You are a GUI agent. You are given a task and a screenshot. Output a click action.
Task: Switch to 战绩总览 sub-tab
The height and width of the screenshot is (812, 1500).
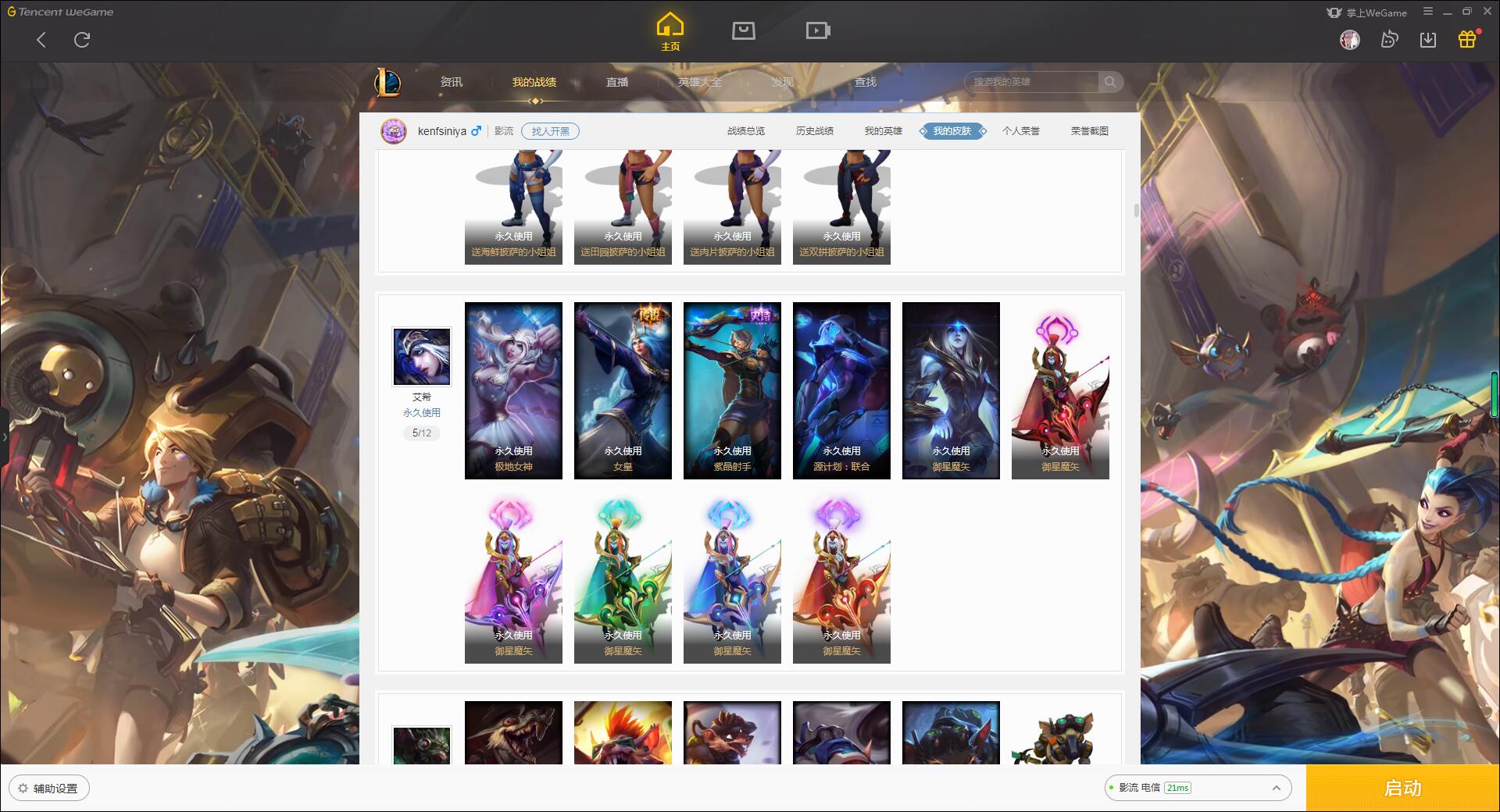[746, 131]
